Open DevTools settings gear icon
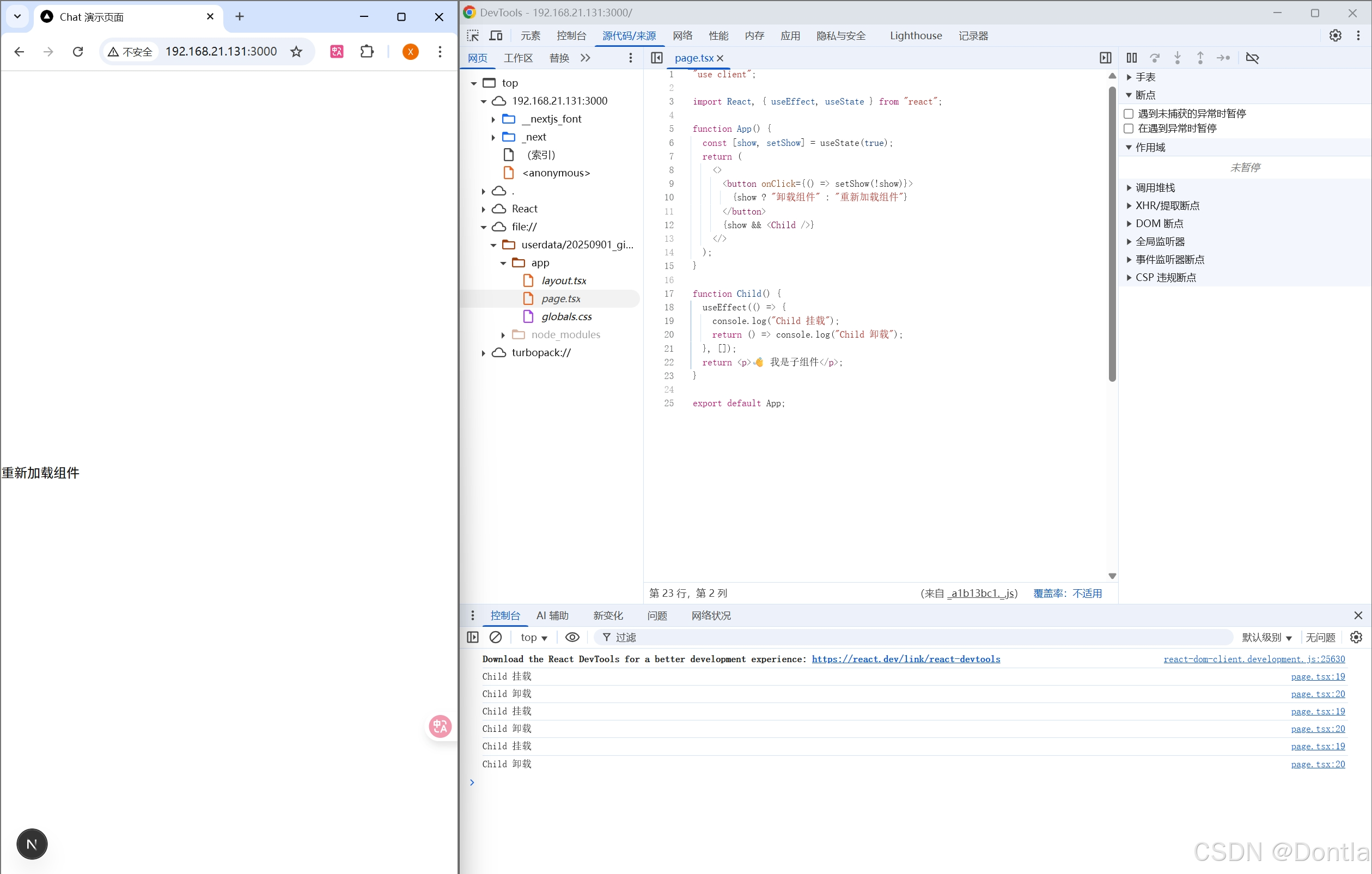 1335,36
